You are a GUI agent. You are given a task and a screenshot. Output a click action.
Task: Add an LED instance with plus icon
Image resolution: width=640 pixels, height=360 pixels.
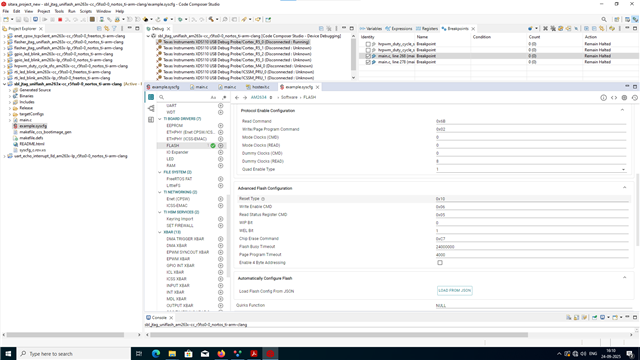pos(220,159)
